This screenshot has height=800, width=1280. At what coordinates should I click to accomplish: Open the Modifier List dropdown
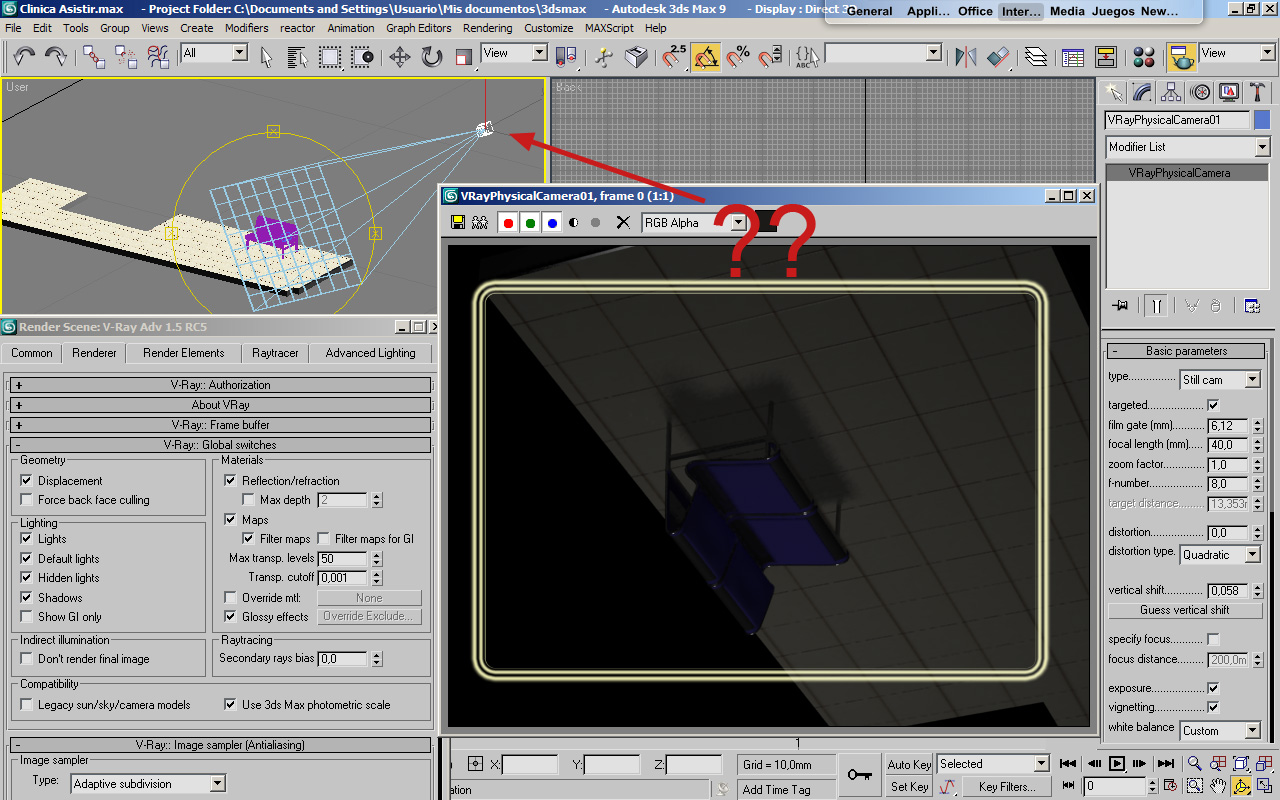(1187, 147)
